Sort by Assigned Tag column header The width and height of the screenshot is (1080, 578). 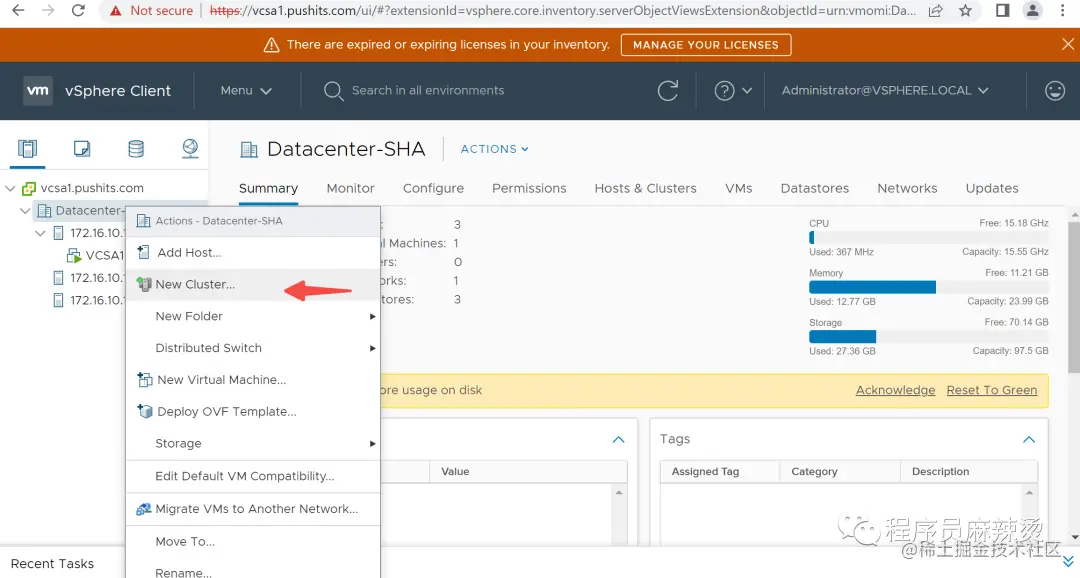tap(720, 471)
